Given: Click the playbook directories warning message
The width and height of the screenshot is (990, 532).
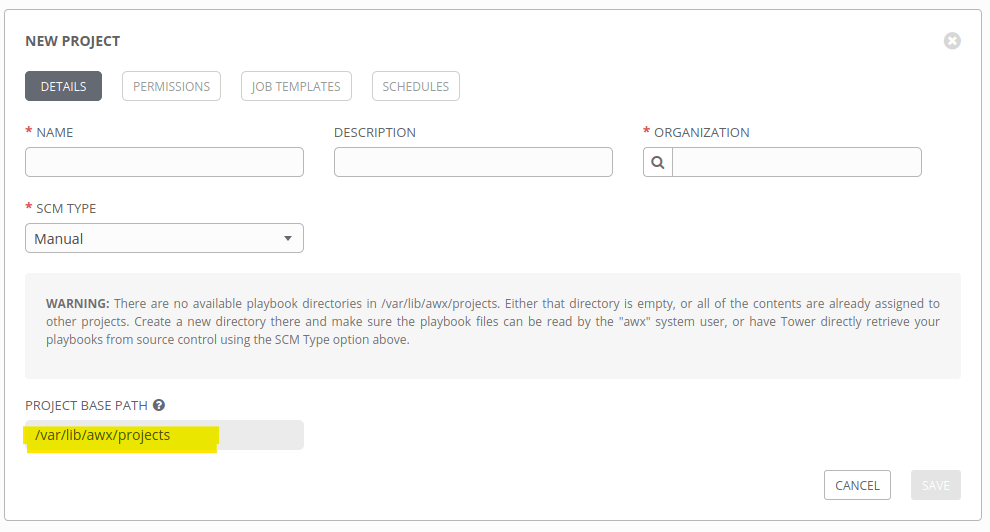Looking at the screenshot, I should click(x=492, y=321).
